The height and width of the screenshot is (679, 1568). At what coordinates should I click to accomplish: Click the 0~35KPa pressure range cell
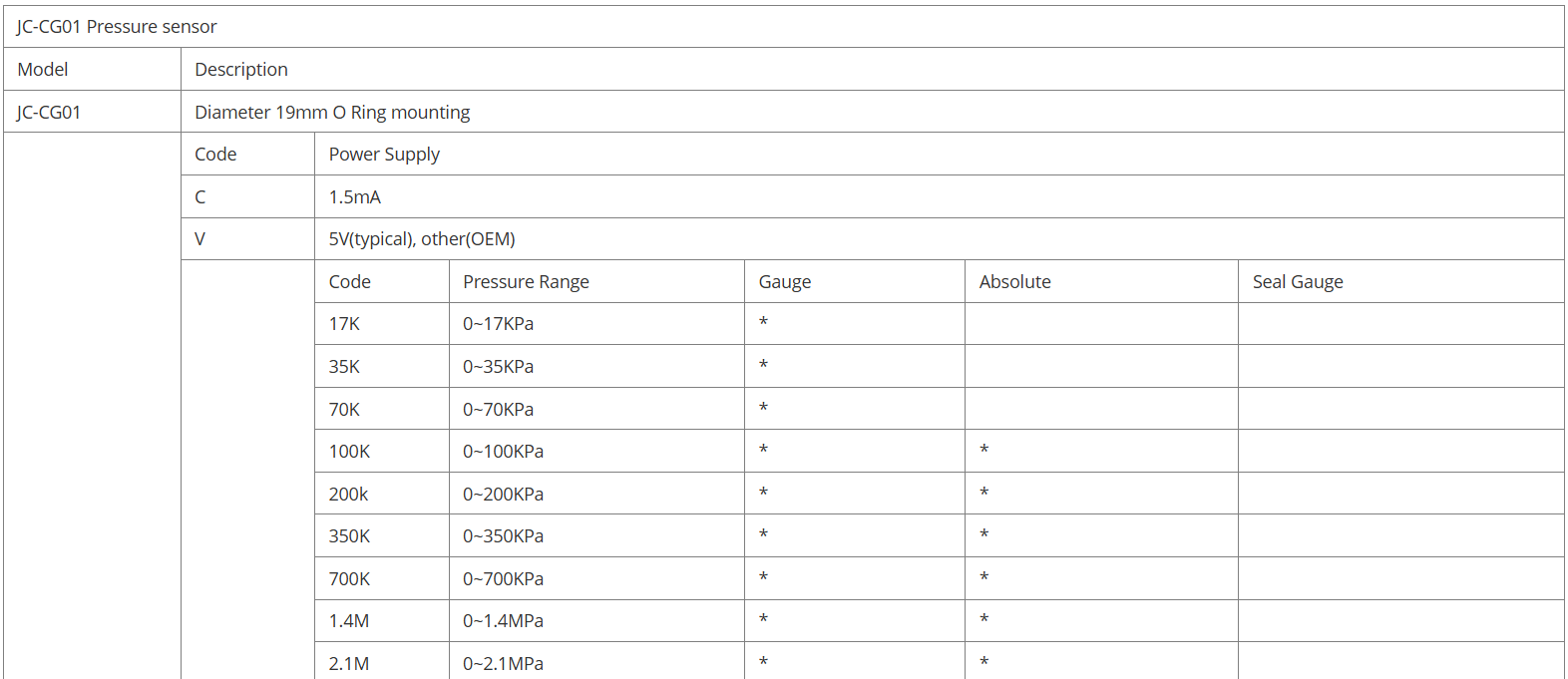point(498,367)
